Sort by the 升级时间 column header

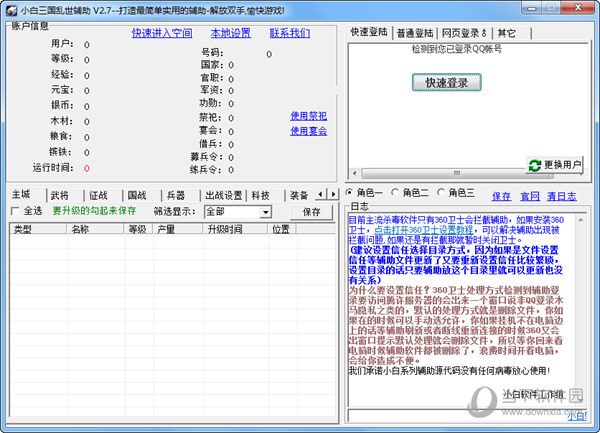coord(235,229)
